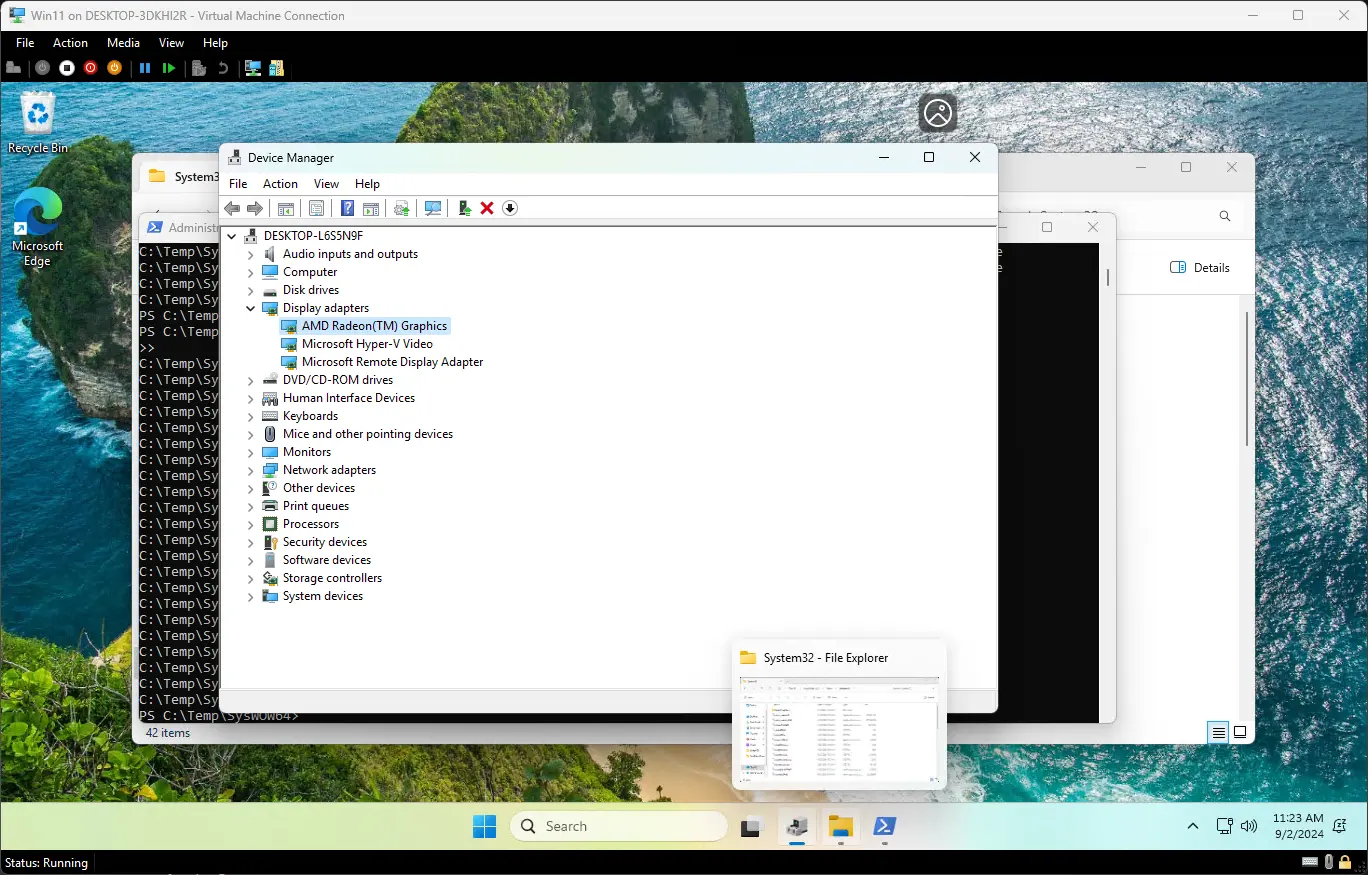Click the PowerShell taskbar icon
The width and height of the screenshot is (1368, 875).
[884, 826]
